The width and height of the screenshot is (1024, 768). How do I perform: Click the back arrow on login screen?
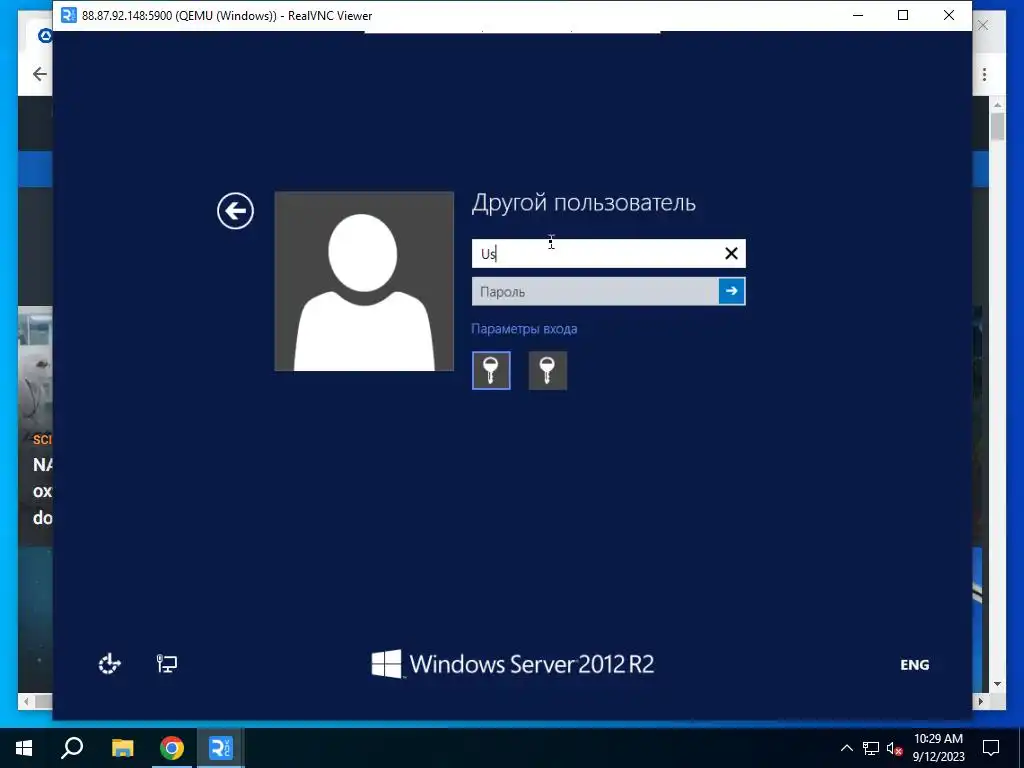[x=235, y=211]
